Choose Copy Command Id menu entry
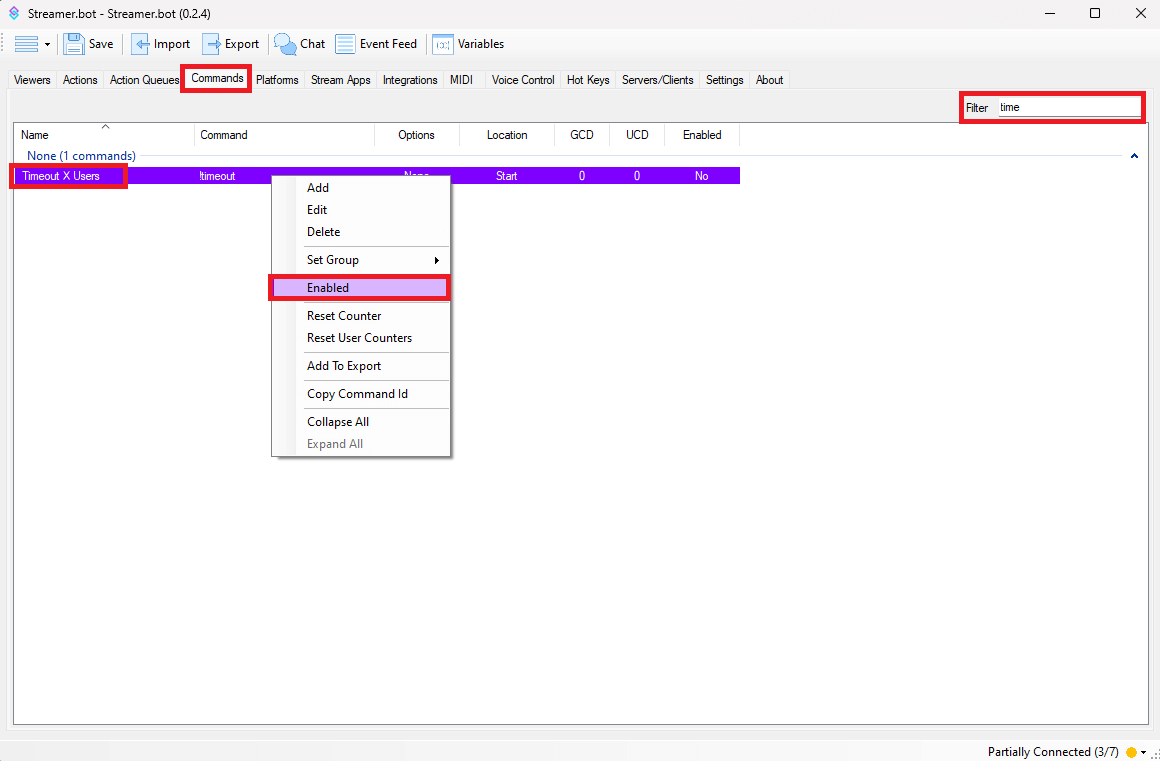 click(357, 394)
